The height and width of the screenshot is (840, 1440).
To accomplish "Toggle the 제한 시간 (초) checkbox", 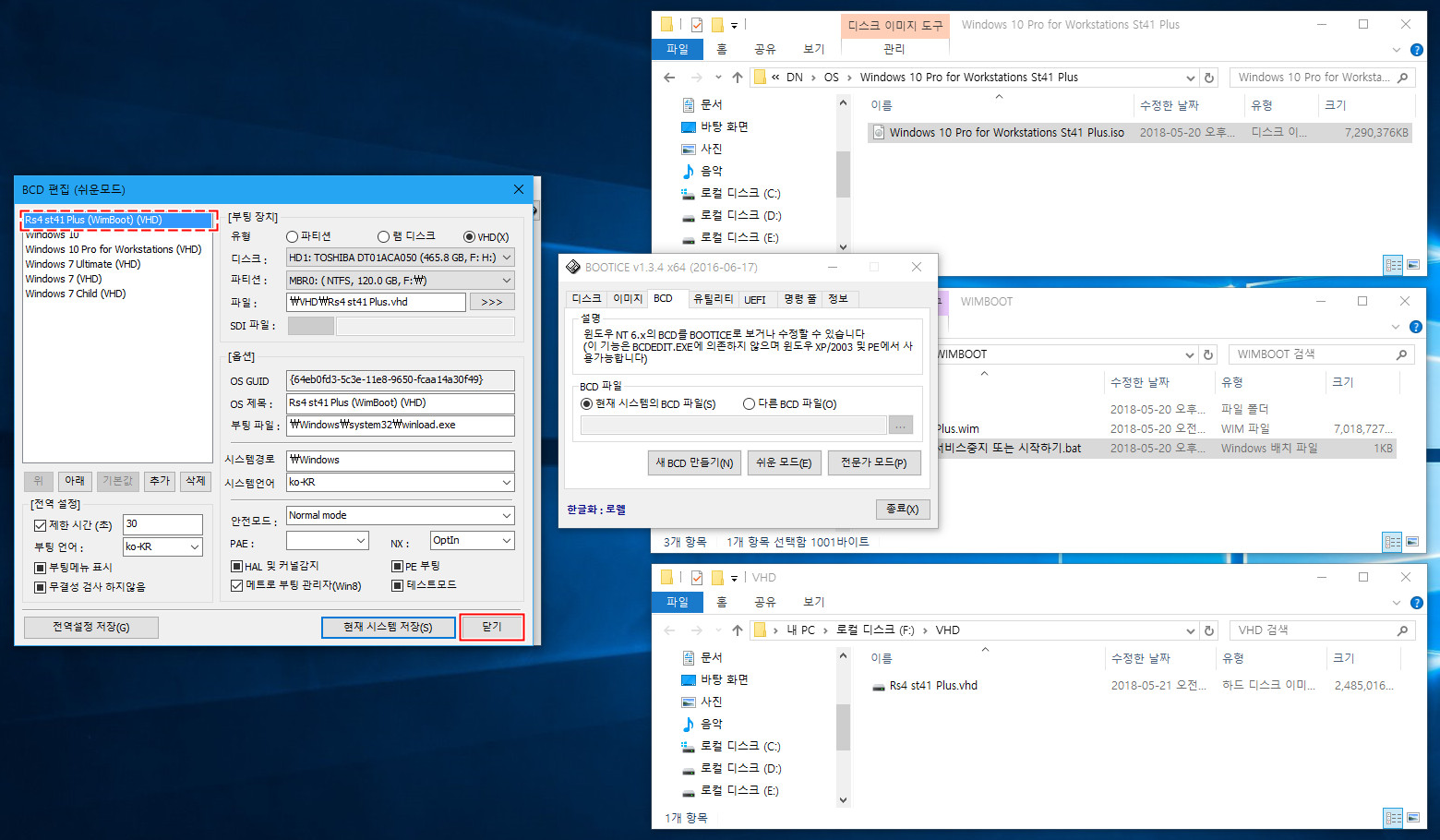I will (40, 525).
